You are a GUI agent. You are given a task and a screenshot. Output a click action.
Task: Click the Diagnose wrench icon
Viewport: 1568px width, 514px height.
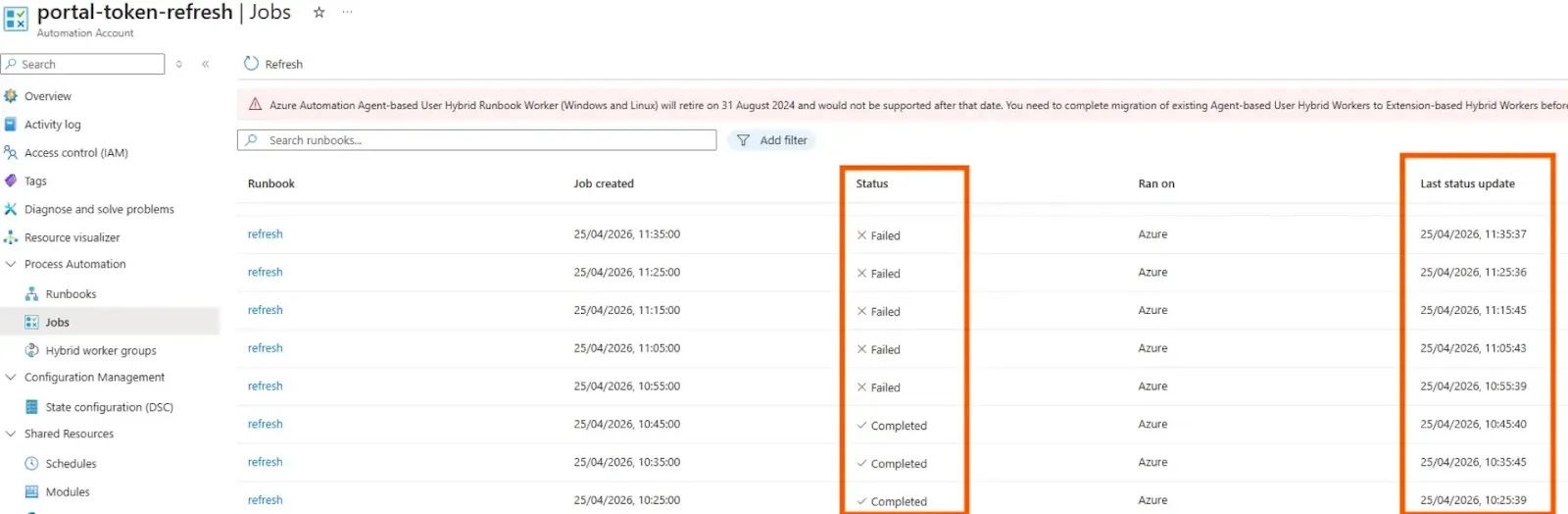point(11,209)
